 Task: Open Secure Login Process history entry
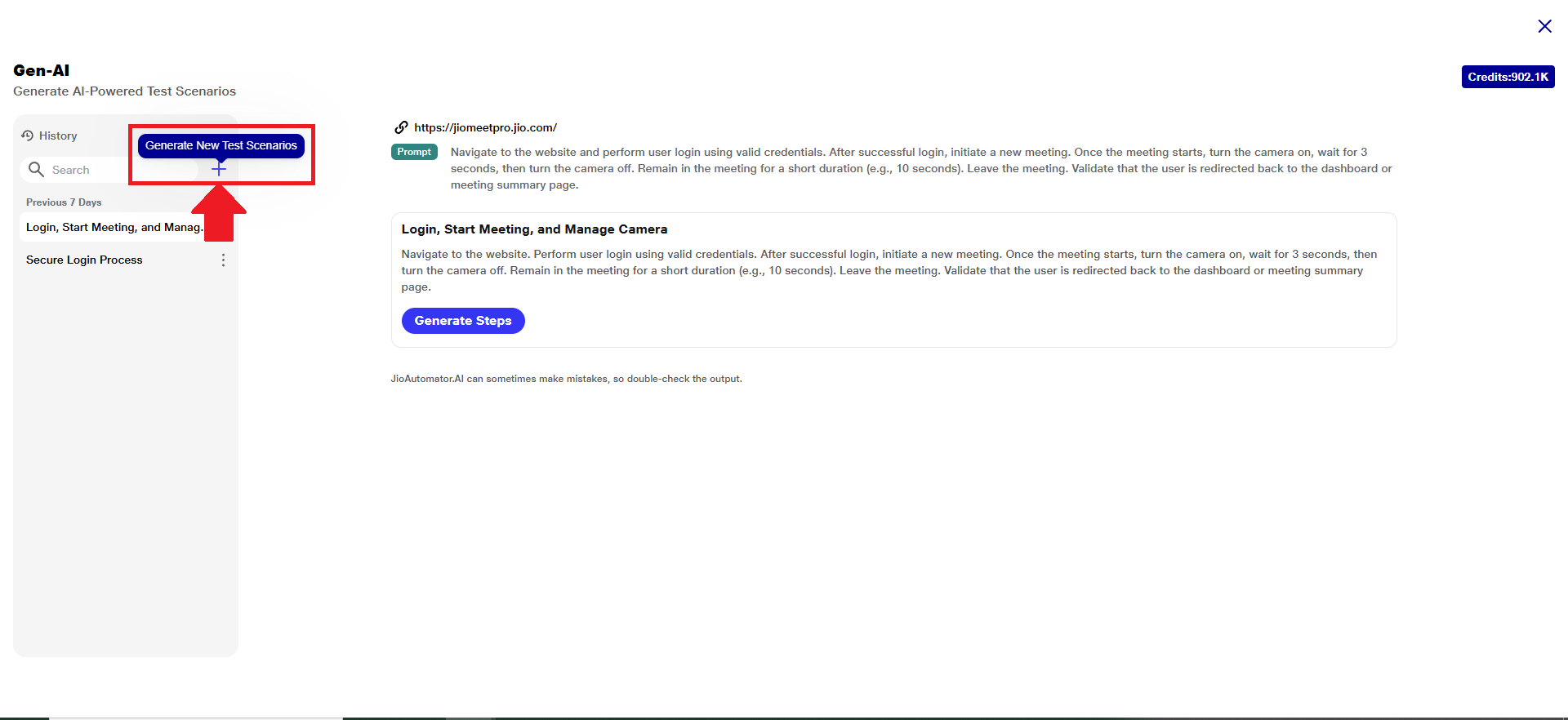[84, 260]
